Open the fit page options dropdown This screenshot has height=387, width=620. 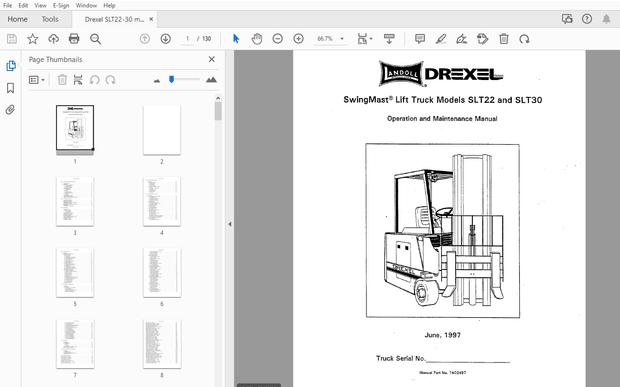click(x=365, y=39)
